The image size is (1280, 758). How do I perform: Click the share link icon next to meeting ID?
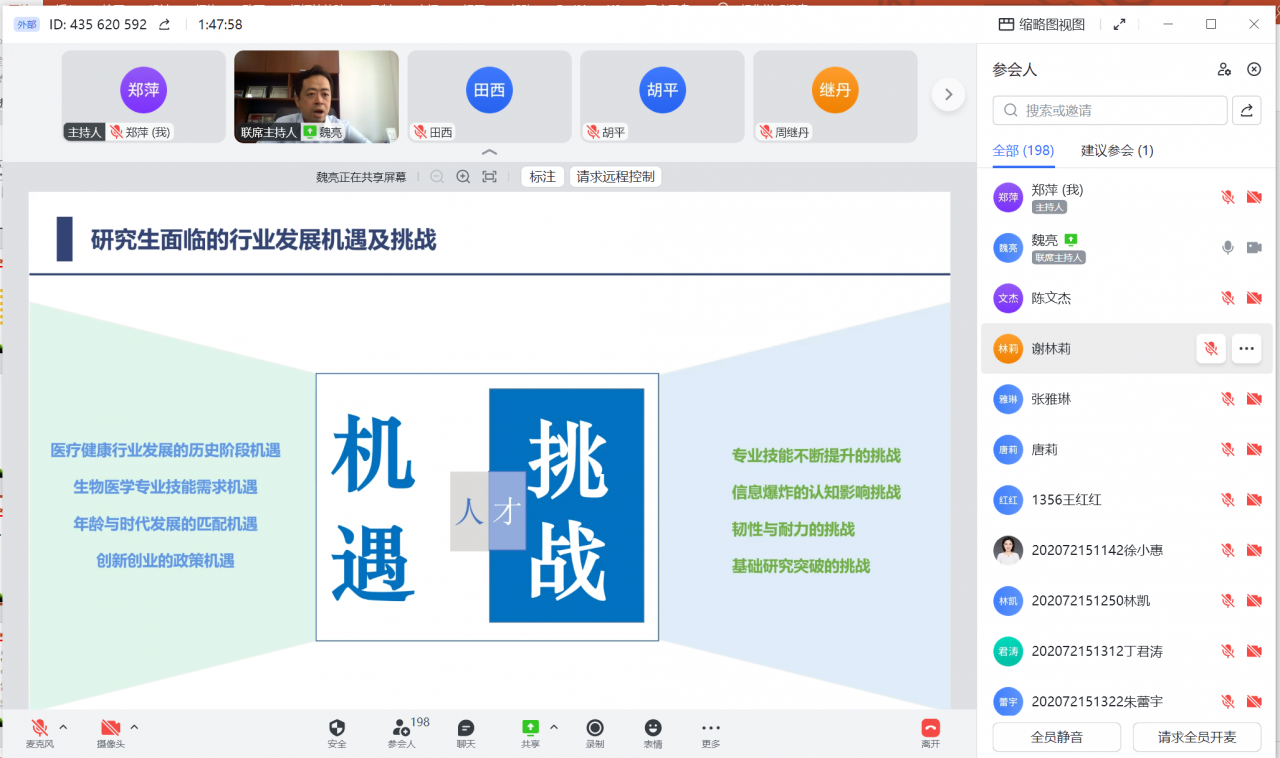coord(164,24)
